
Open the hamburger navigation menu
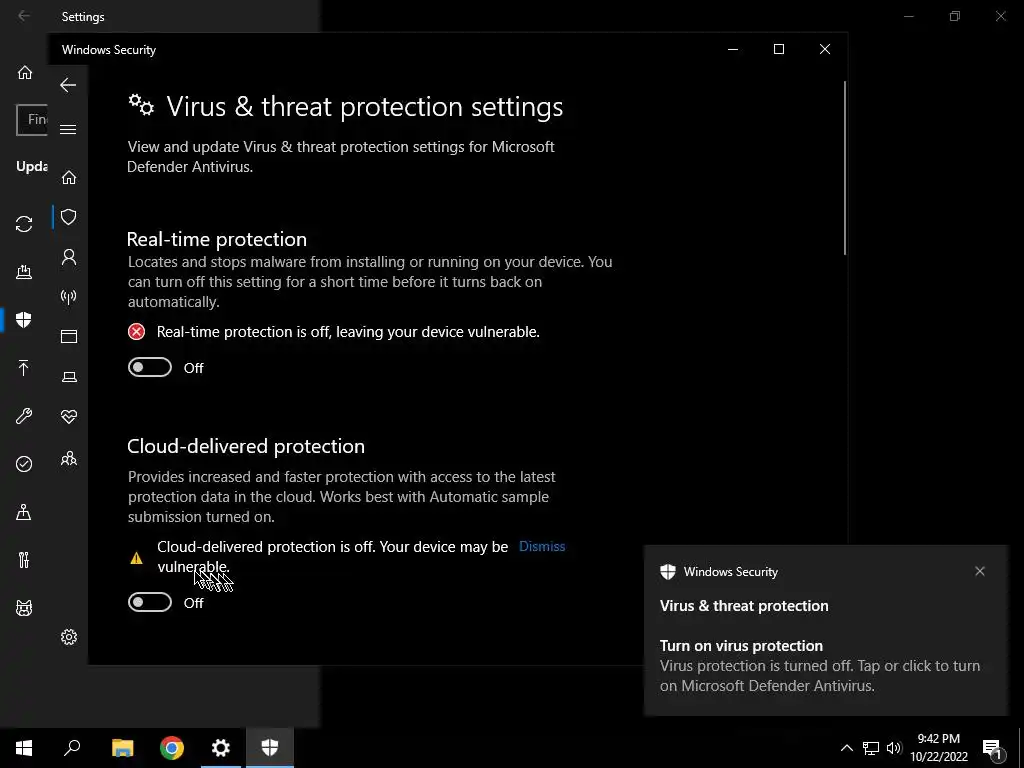click(x=68, y=129)
